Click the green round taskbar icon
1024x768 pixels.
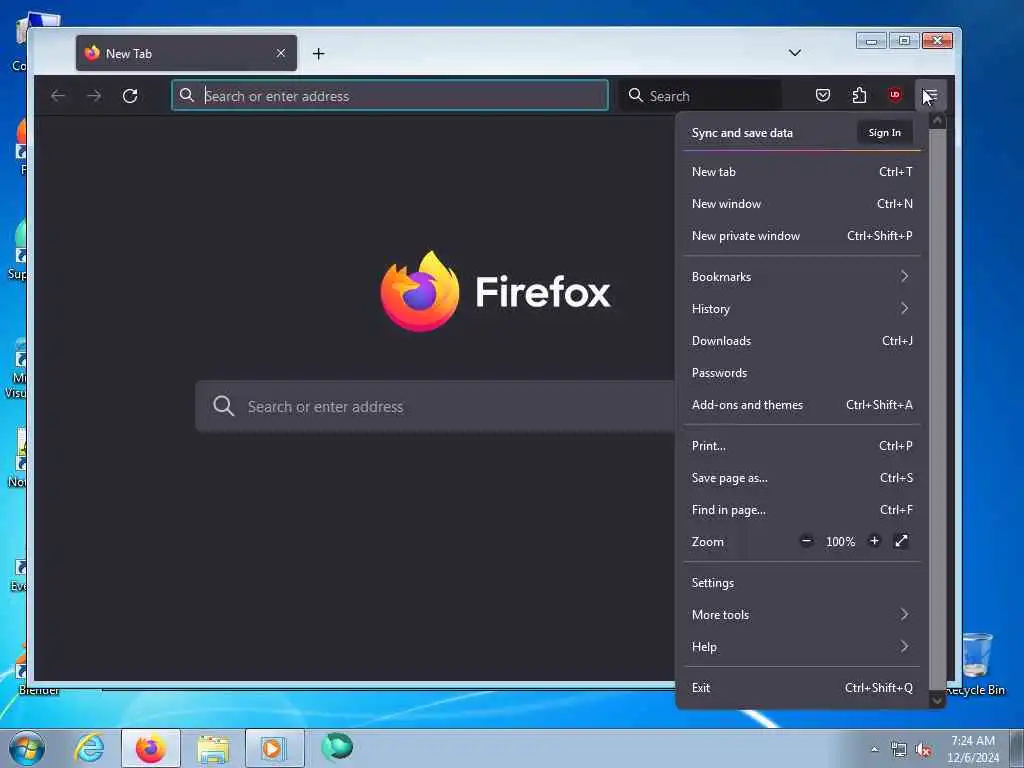click(337, 747)
